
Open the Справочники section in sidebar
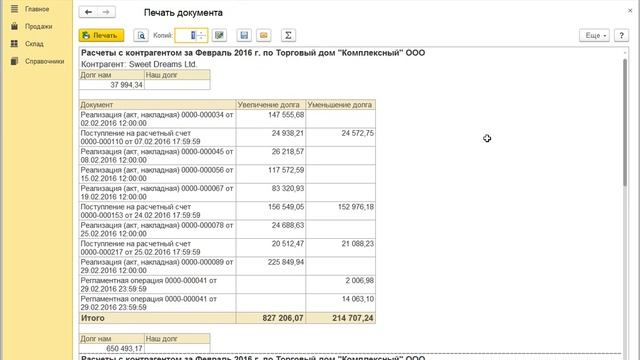(x=44, y=61)
